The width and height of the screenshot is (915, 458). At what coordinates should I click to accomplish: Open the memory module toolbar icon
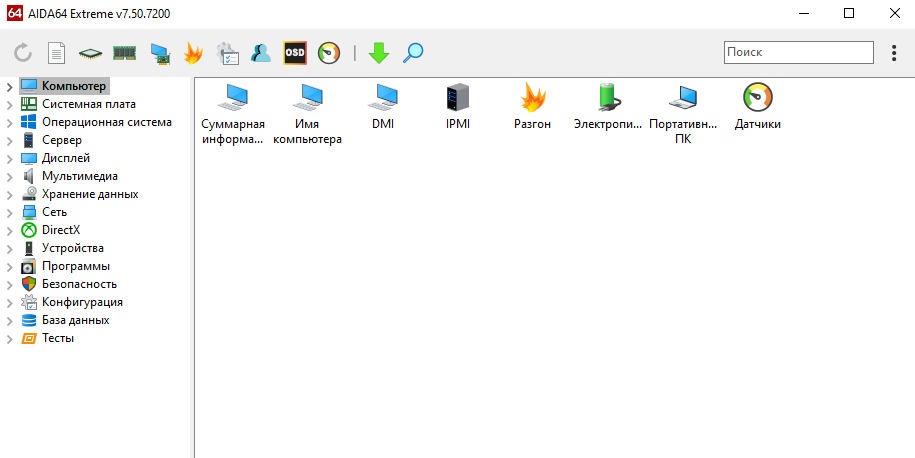click(124, 53)
